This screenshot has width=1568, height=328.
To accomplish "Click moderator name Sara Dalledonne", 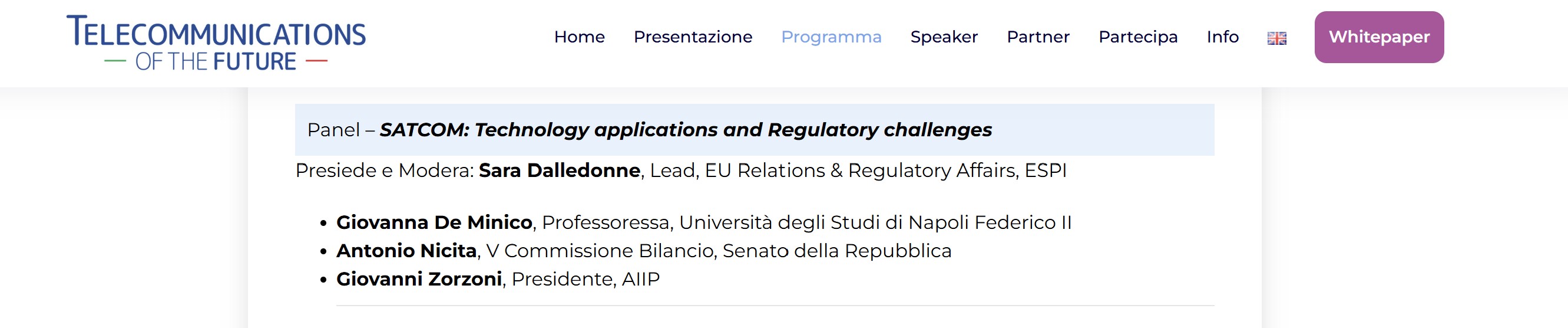I will pos(559,170).
